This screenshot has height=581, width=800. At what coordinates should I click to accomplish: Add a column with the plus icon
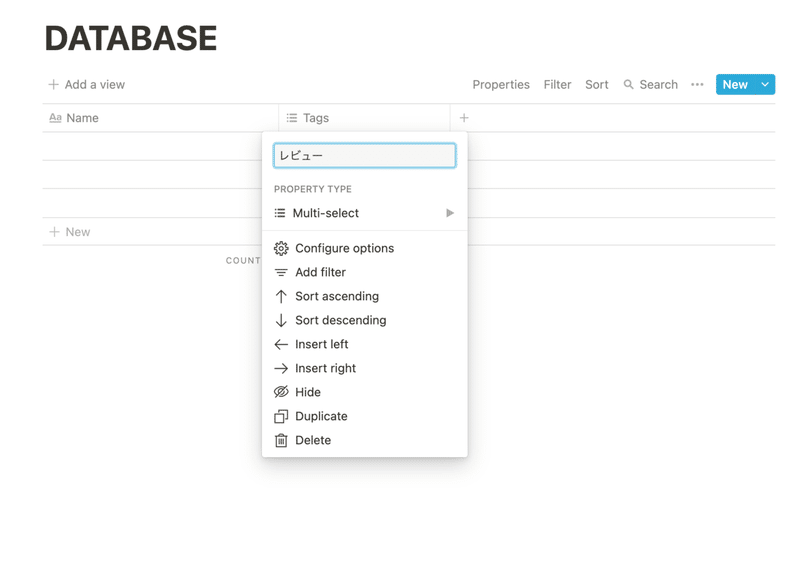click(x=464, y=118)
